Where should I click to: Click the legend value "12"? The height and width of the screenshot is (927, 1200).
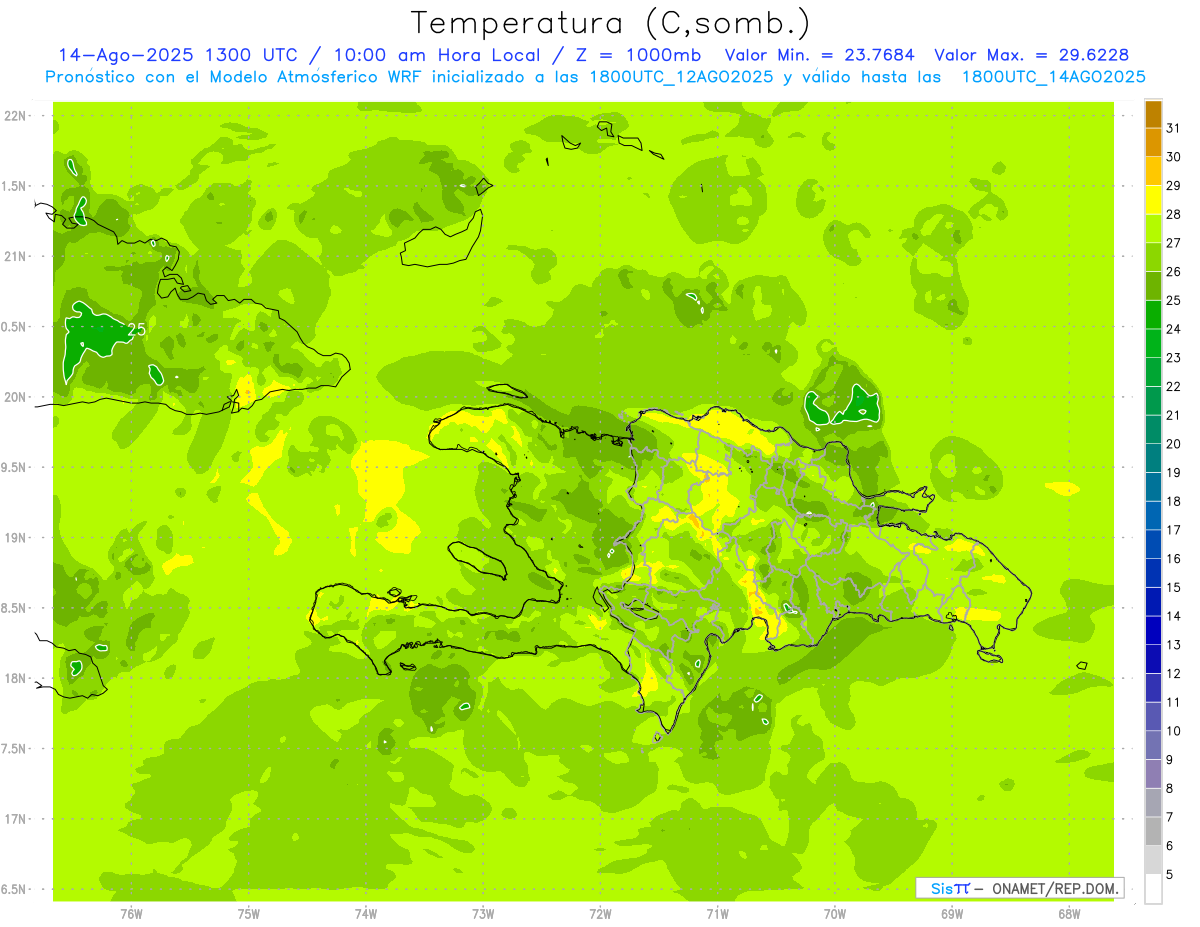pos(1174,674)
